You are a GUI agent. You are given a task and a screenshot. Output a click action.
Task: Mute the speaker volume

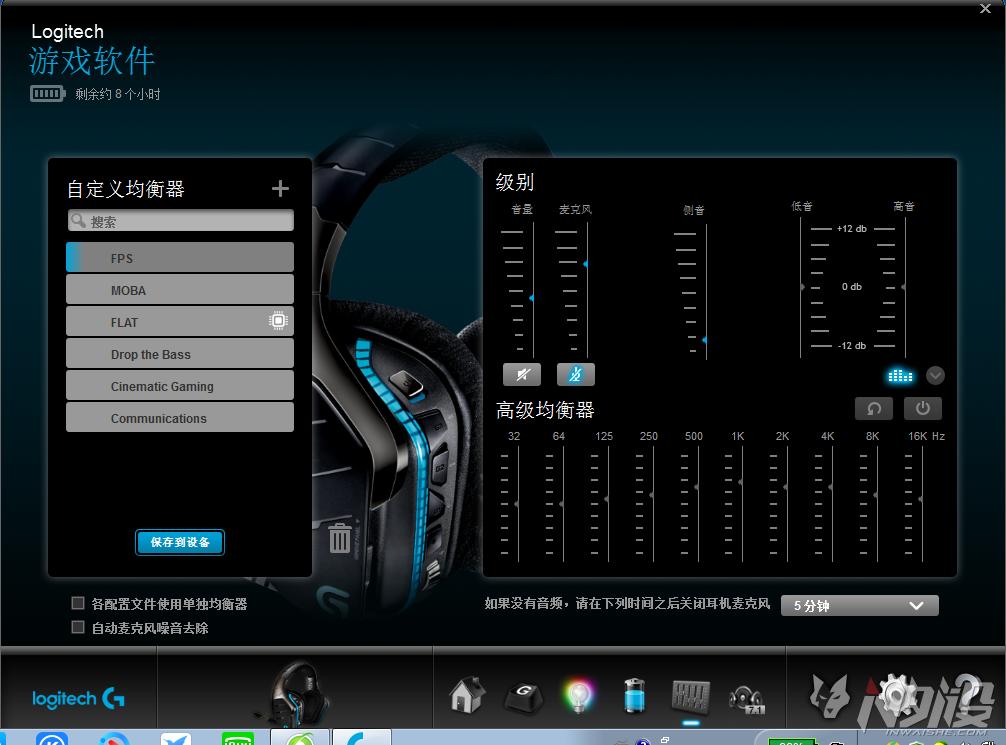521,373
